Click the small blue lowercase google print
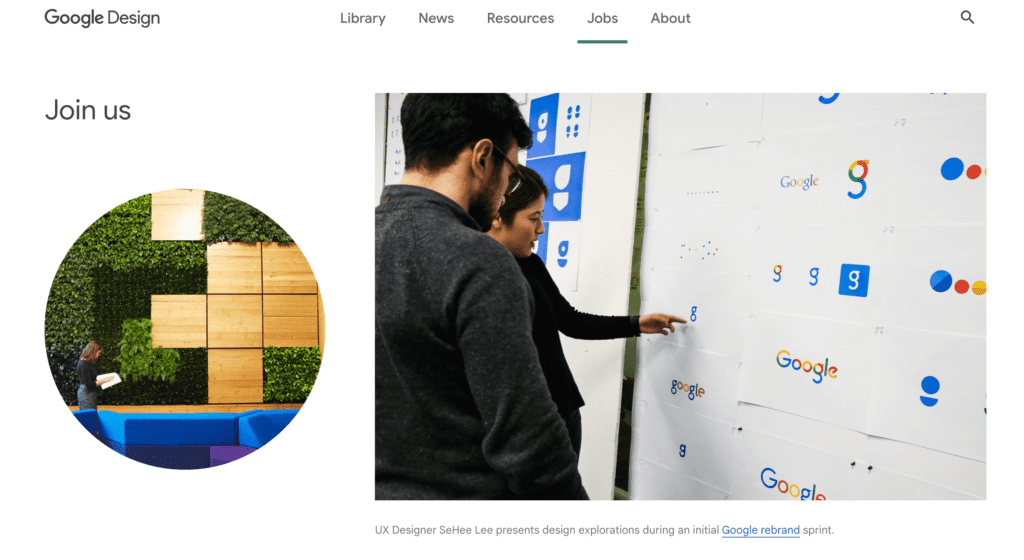Image resolution: width=1024 pixels, height=560 pixels. click(688, 389)
